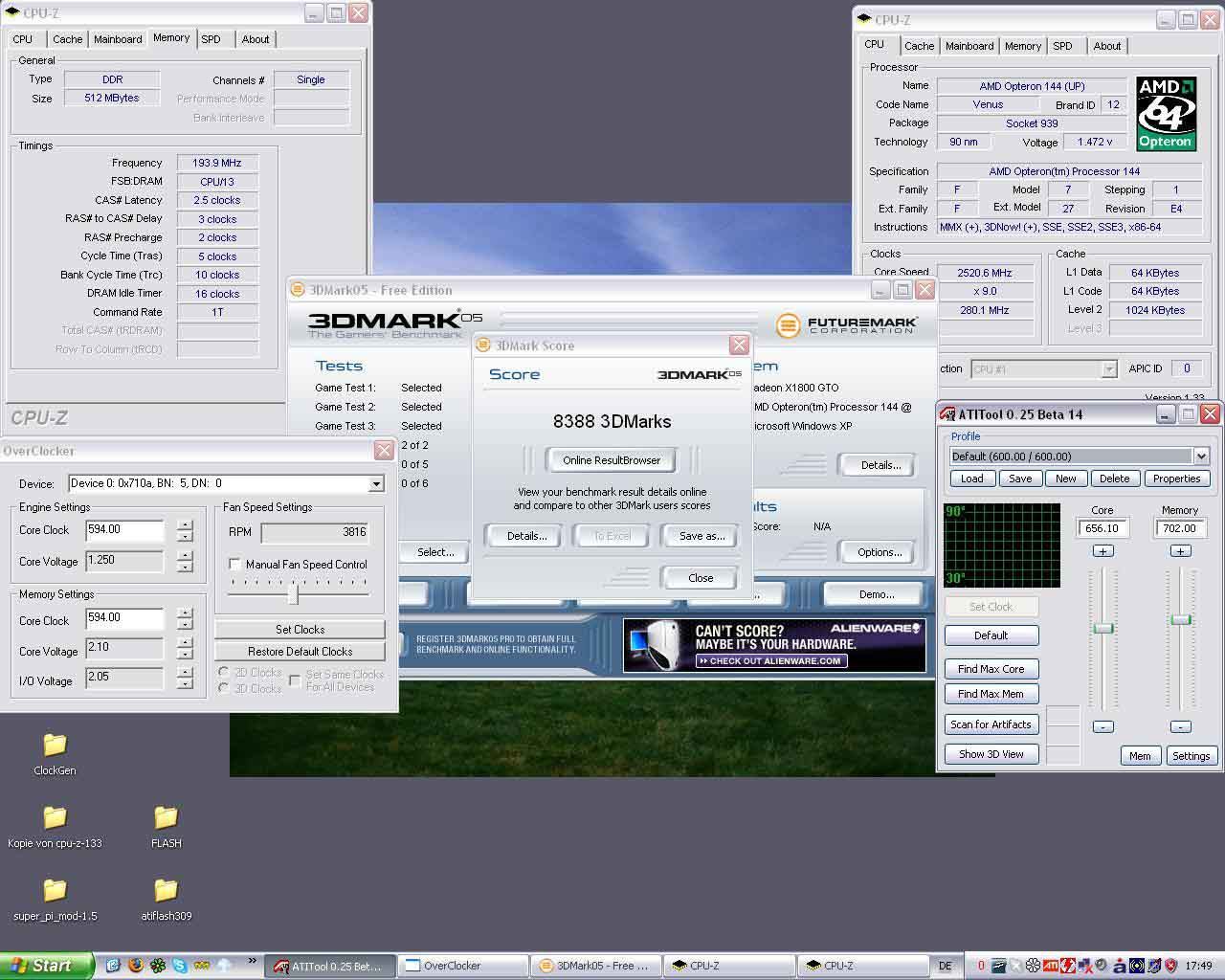Click the Futuremark Corporation logo

click(847, 325)
